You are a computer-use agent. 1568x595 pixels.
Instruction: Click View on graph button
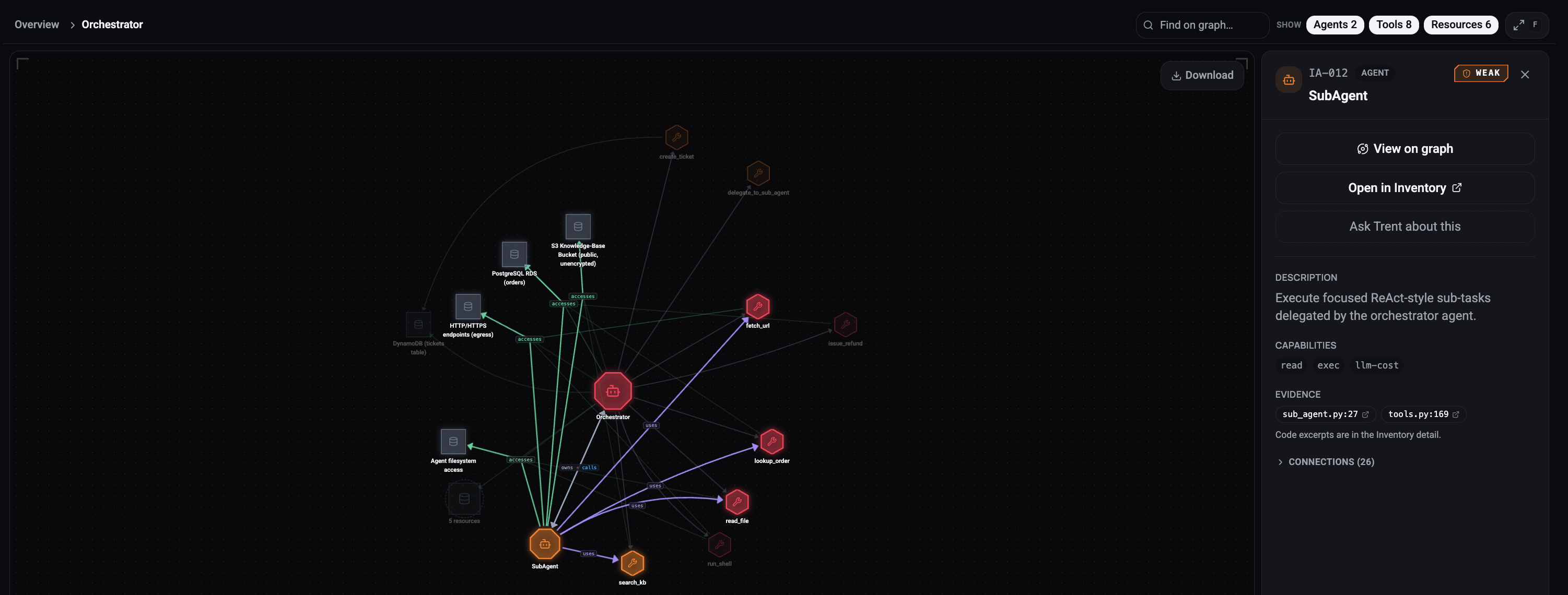tap(1405, 149)
